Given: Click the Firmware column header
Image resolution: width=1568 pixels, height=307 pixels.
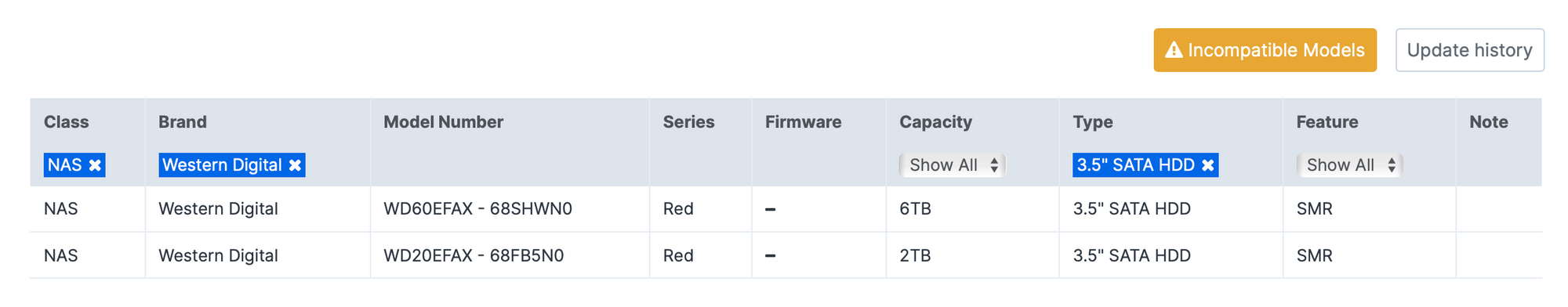Looking at the screenshot, I should pos(804,122).
